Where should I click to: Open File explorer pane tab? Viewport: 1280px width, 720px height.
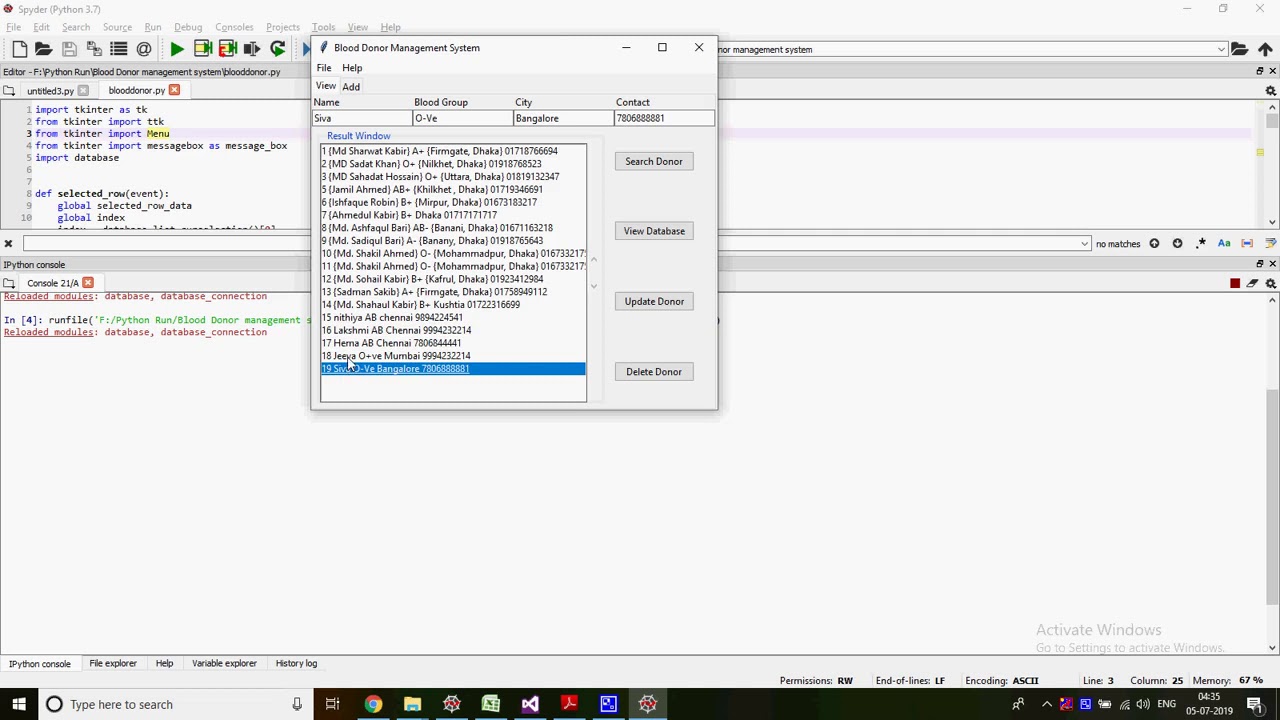113,663
